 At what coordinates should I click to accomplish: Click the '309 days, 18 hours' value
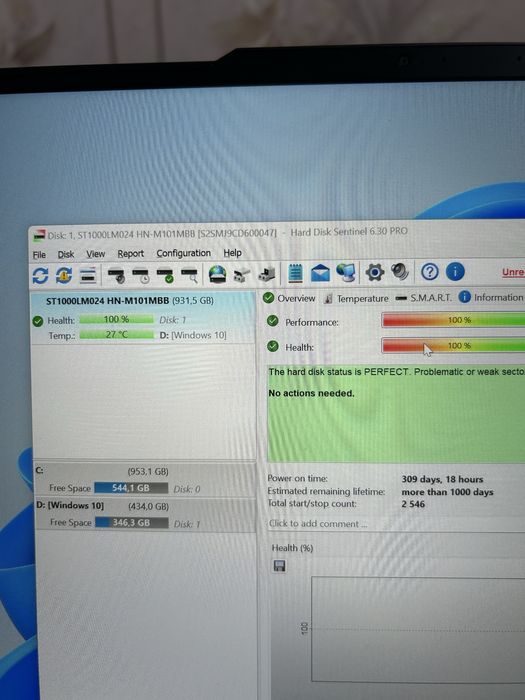[x=442, y=479]
